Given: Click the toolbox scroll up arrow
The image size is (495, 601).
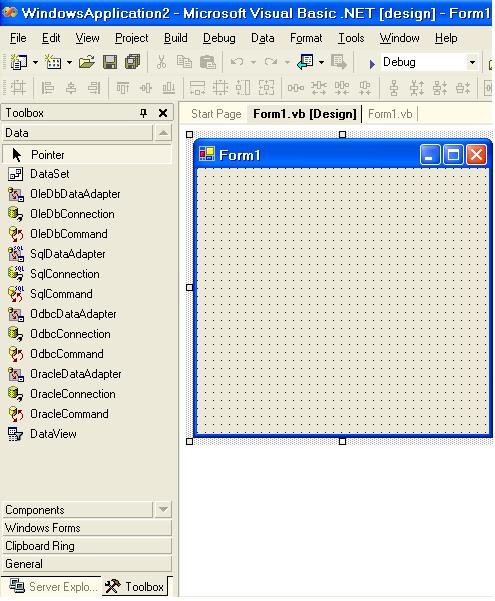Looking at the screenshot, I should [x=163, y=133].
